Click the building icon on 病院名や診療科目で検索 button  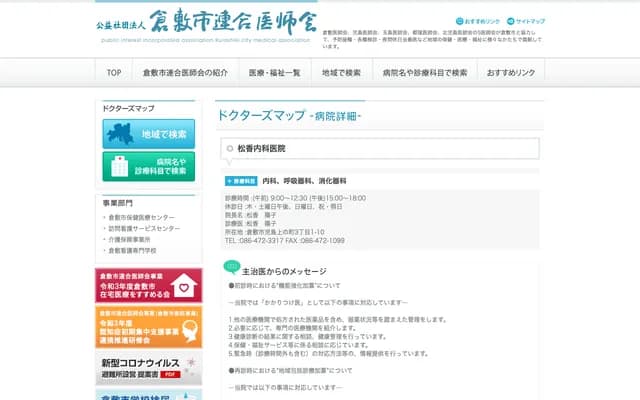[x=120, y=166]
